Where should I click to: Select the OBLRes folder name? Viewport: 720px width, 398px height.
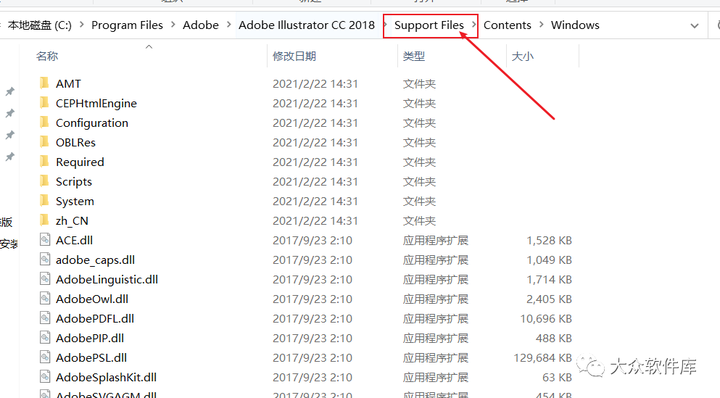click(x=75, y=142)
